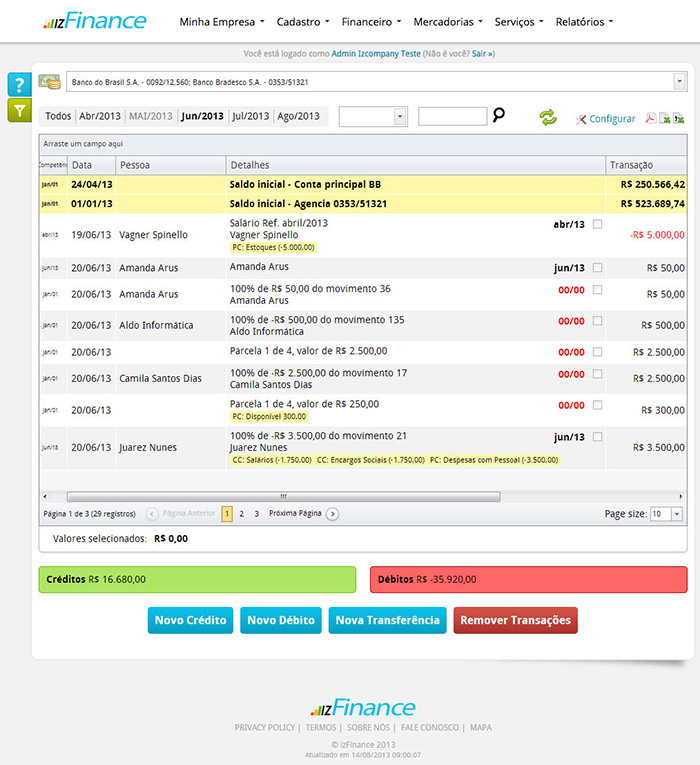Open the Financeiro menu

pos(370,21)
